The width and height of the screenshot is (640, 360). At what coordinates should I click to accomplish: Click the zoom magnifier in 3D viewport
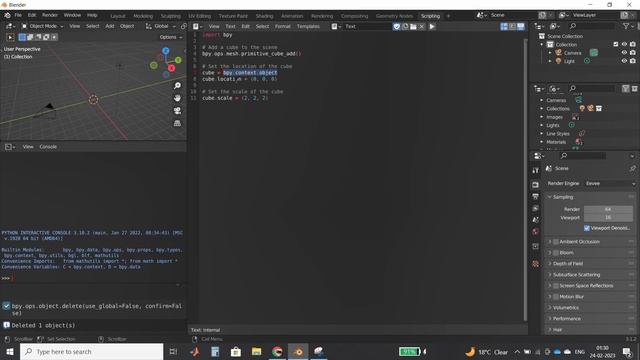click(x=177, y=86)
